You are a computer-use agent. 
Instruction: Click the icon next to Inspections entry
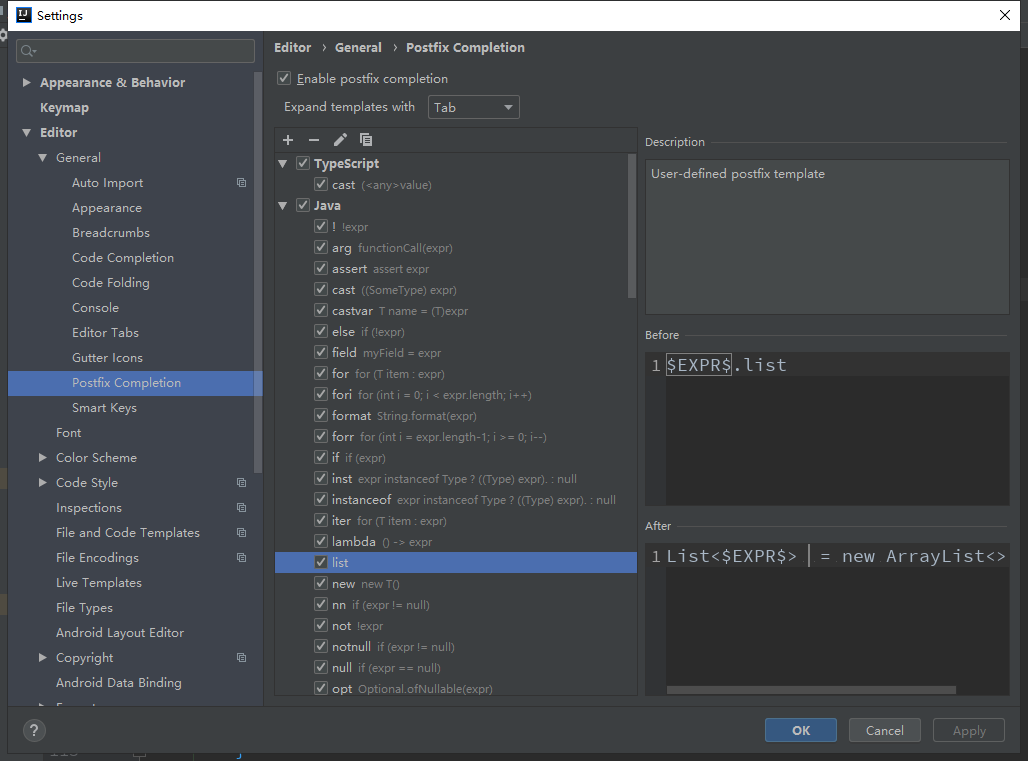coord(241,507)
